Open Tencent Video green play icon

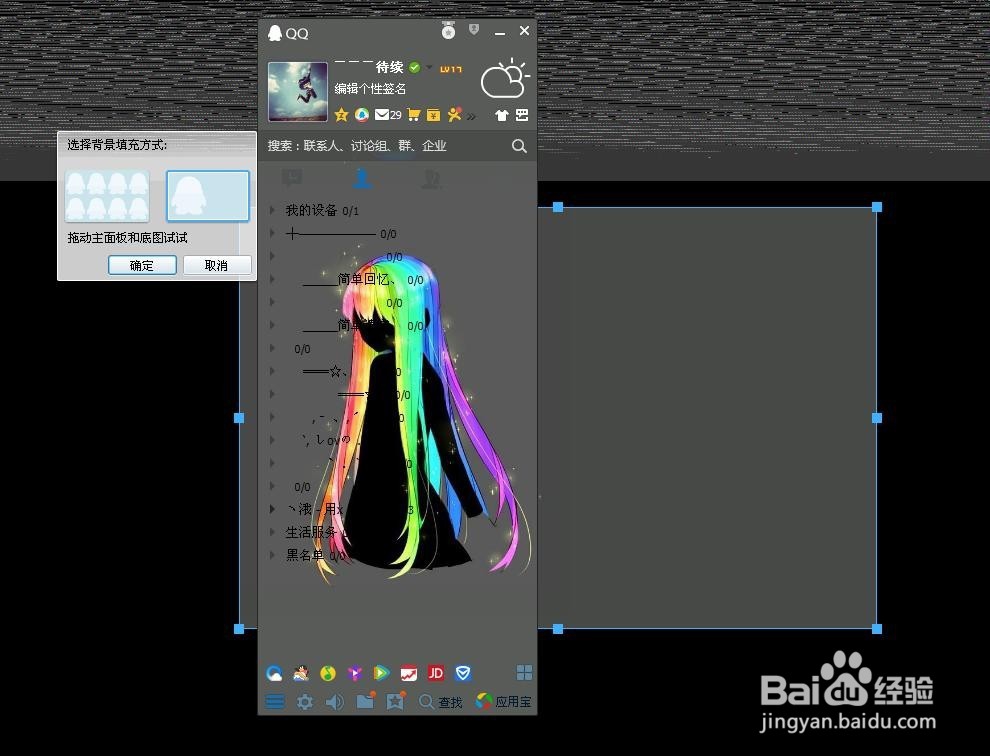[x=381, y=673]
